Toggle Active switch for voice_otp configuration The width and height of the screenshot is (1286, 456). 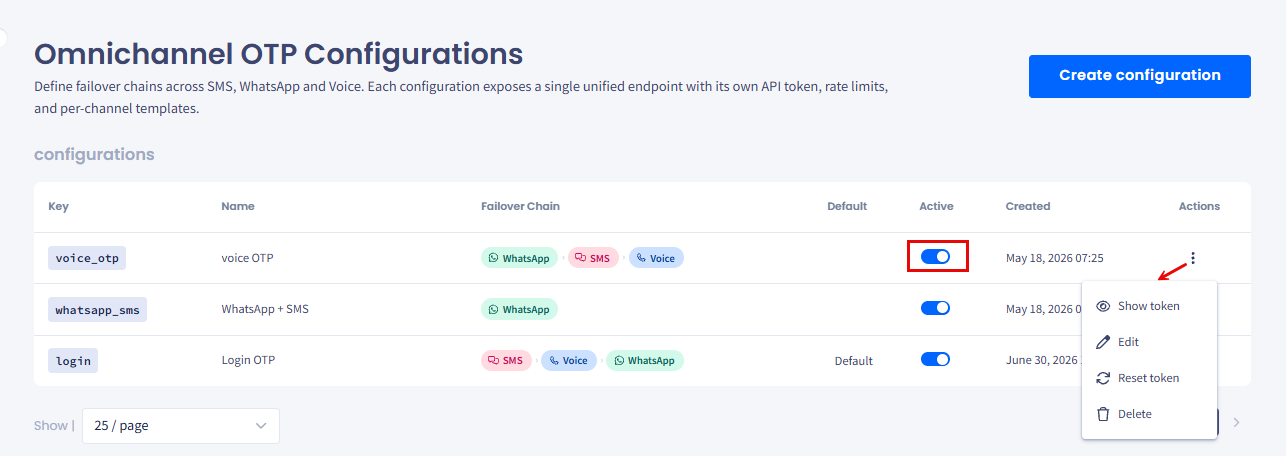(935, 257)
